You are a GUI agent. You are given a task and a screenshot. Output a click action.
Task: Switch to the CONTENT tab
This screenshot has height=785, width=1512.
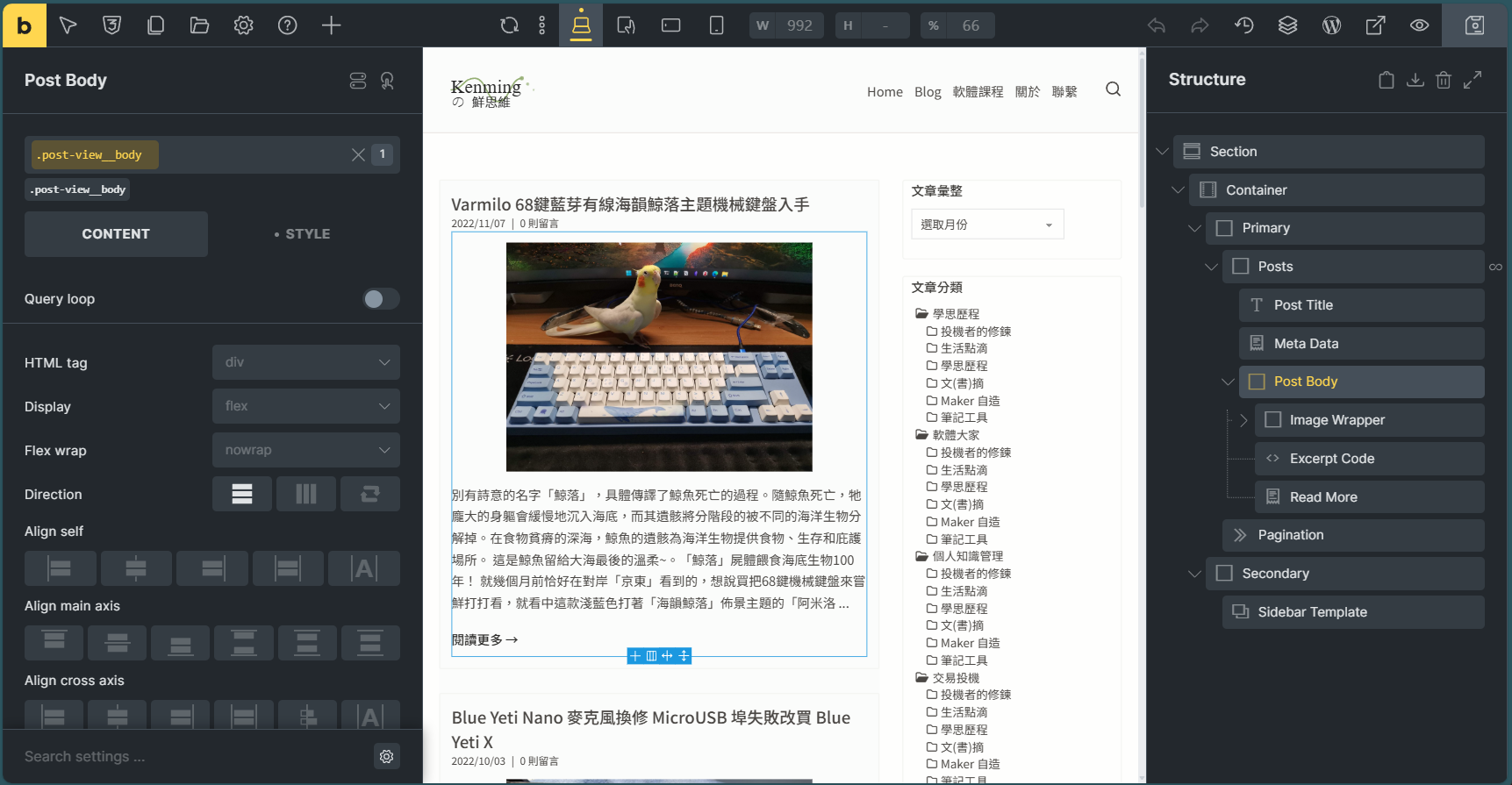pos(116,234)
